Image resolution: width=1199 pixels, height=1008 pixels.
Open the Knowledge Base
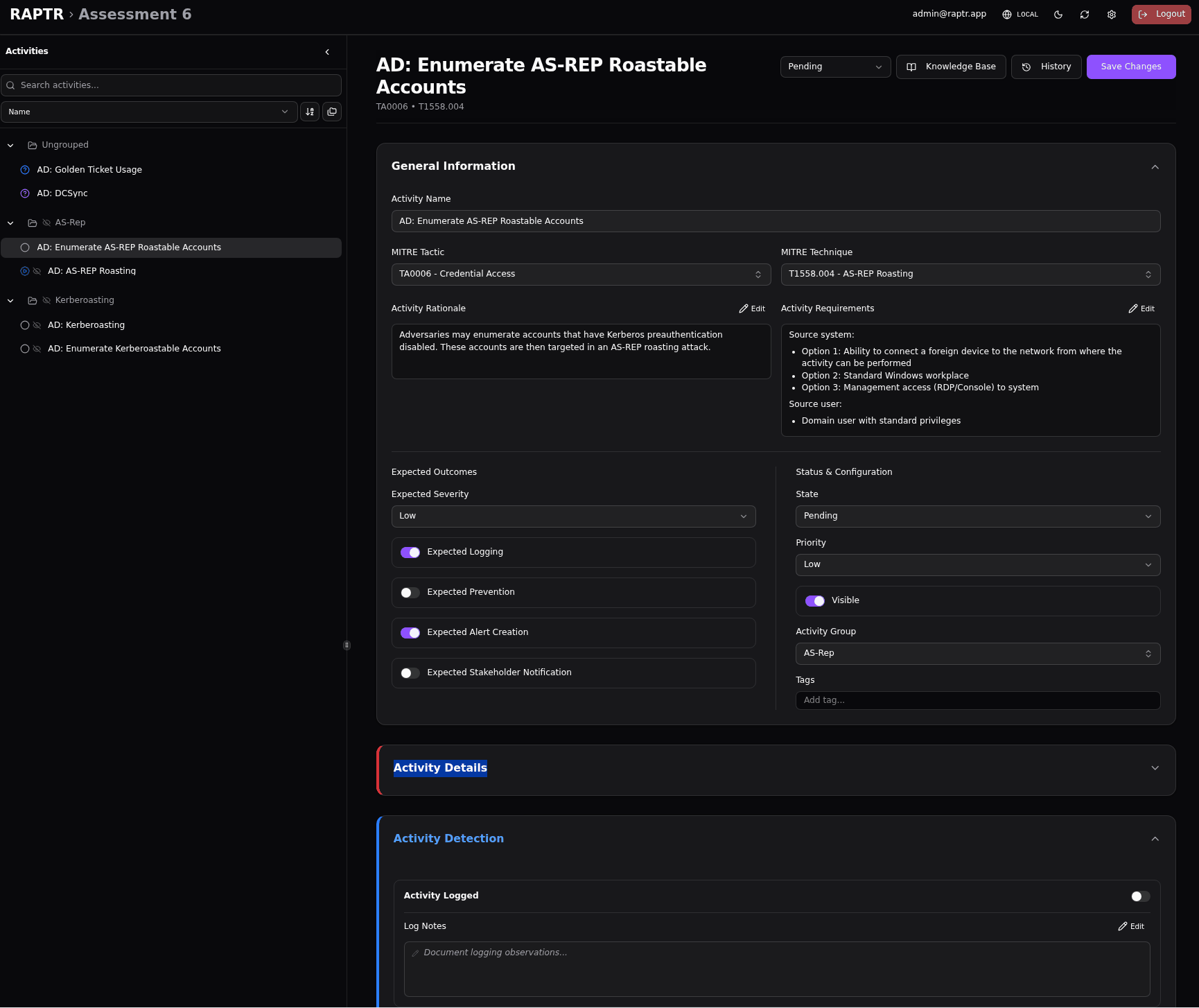951,67
